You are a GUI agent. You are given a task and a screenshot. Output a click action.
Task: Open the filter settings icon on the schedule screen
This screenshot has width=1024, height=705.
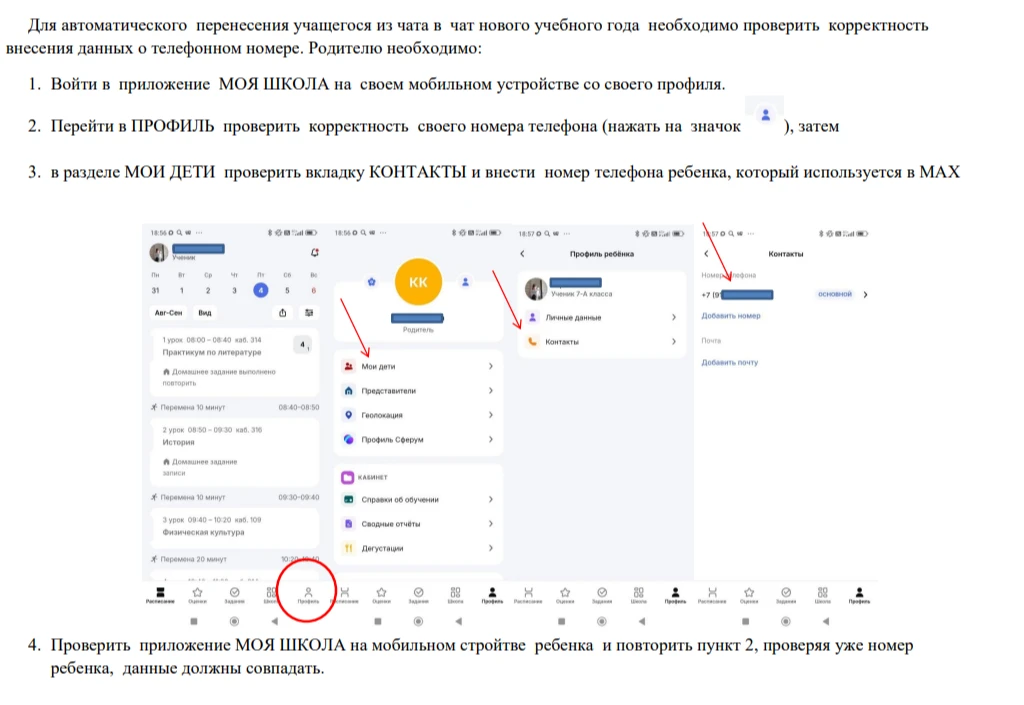(x=310, y=313)
